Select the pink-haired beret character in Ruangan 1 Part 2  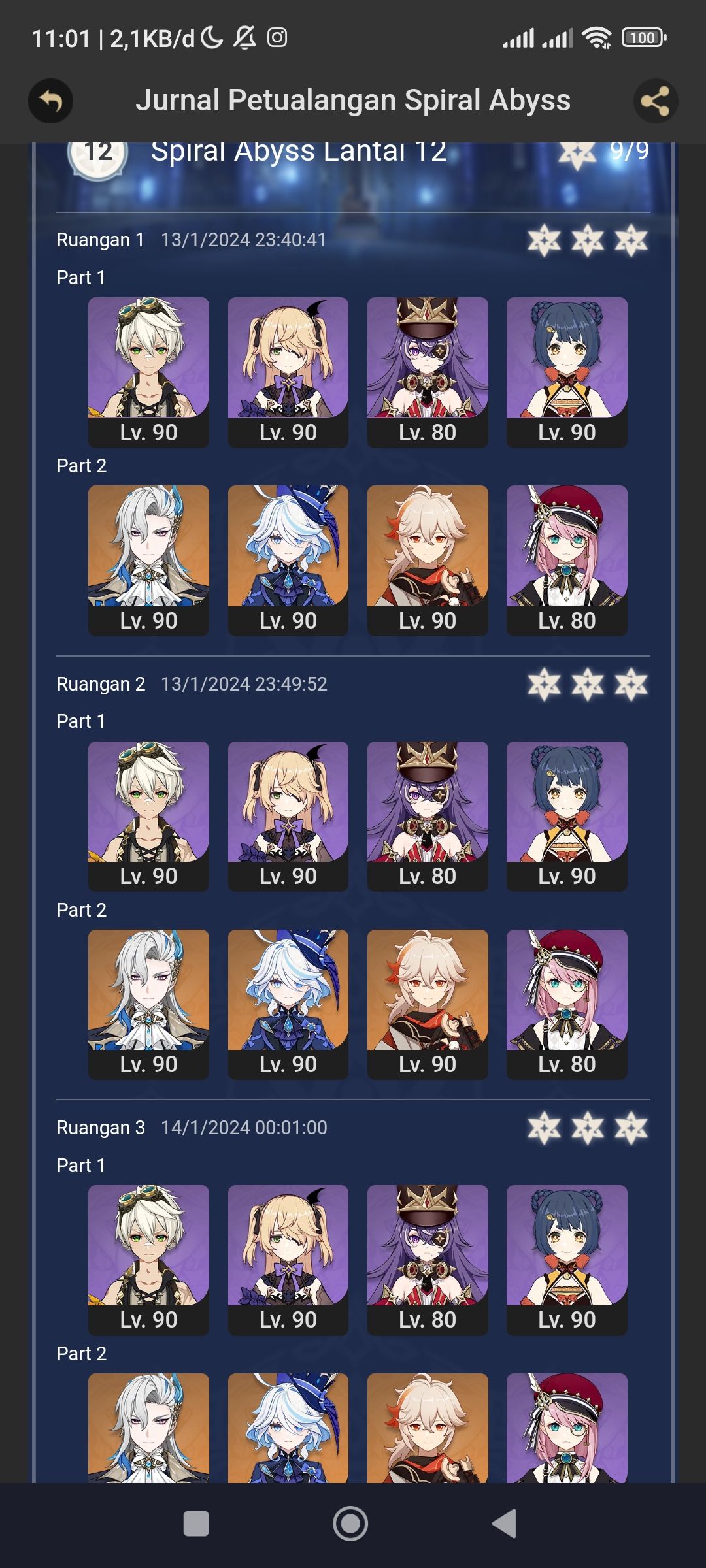[x=567, y=561]
